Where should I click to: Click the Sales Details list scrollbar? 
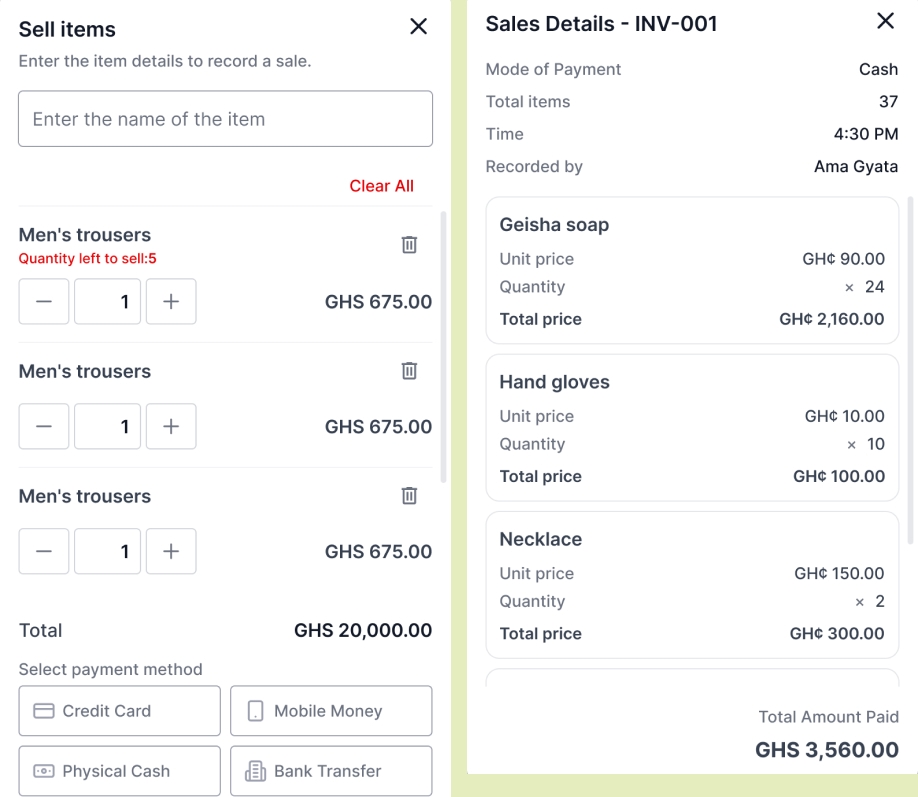910,370
